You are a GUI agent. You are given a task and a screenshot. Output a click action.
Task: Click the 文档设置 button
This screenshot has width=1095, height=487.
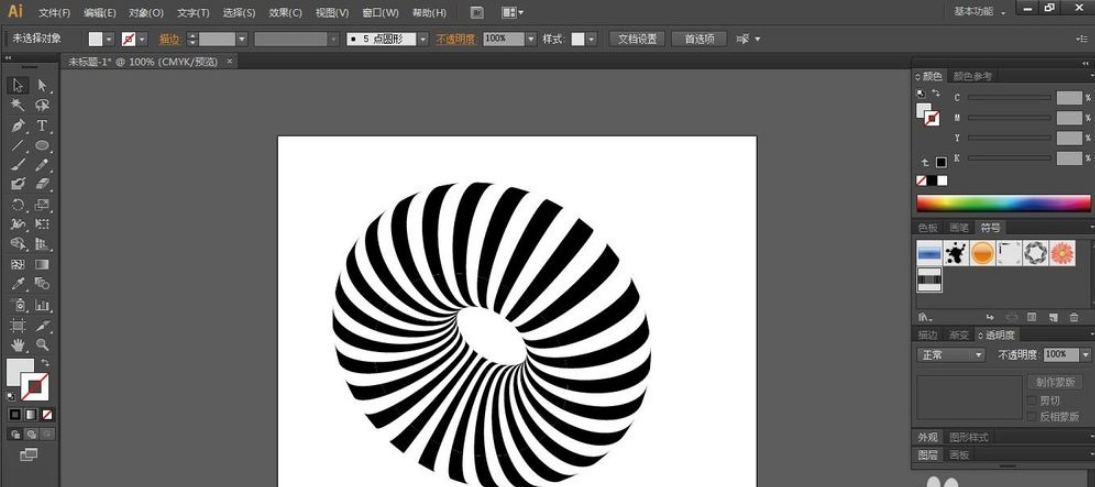point(637,39)
